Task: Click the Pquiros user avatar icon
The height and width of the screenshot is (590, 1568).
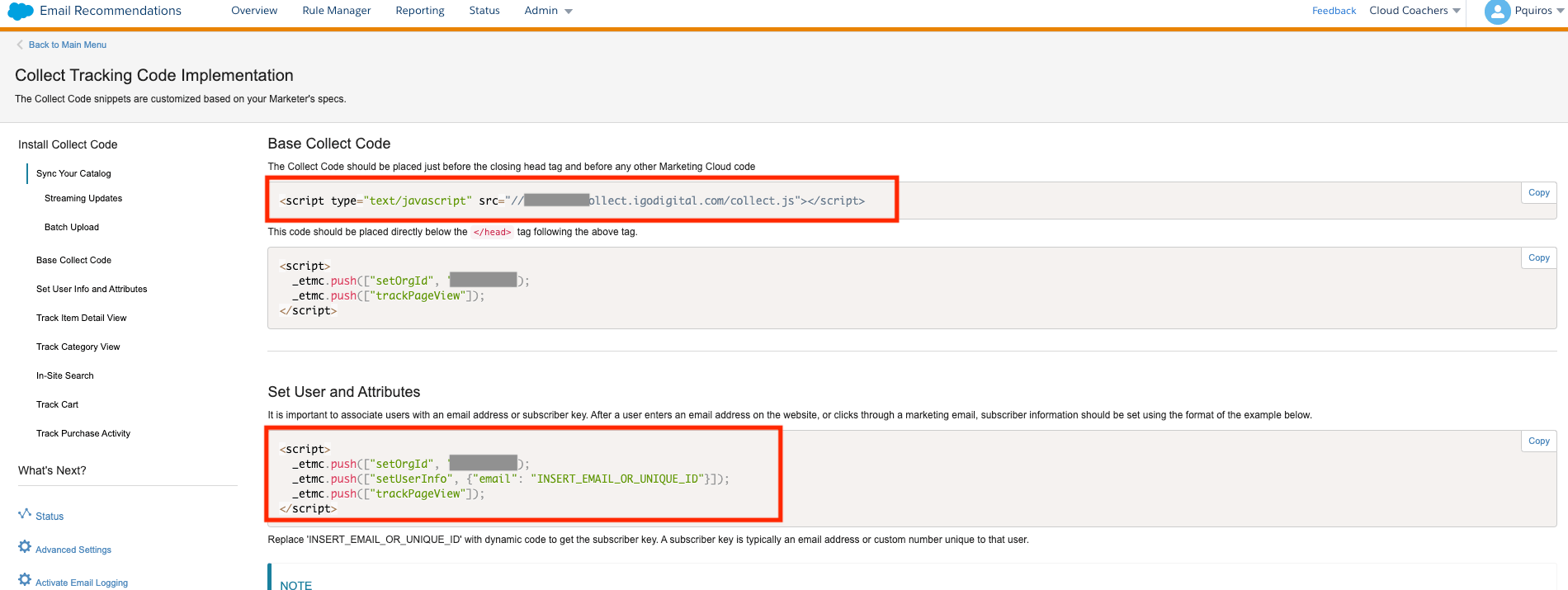Action: 1497,12
